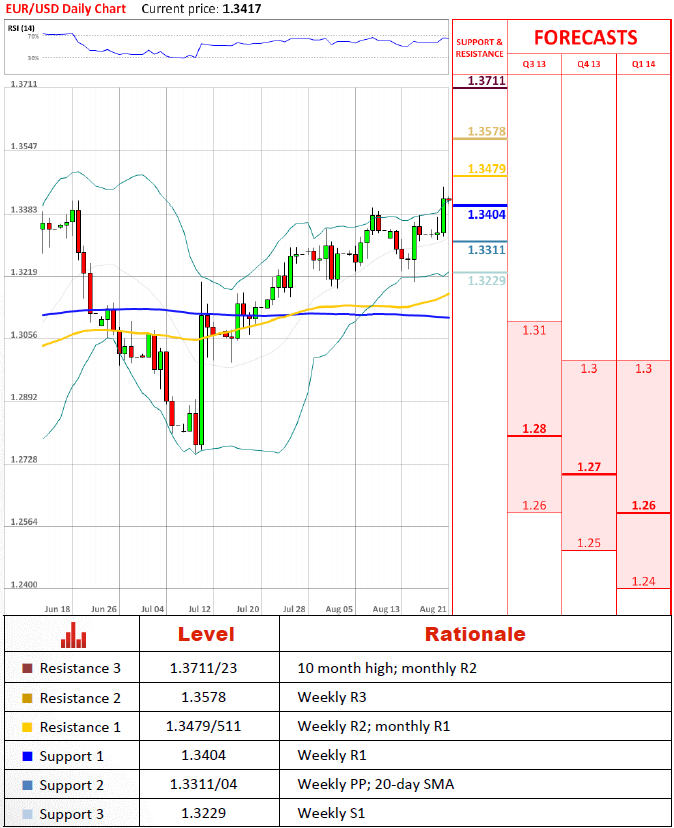This screenshot has height=828, width=674.
Task: Click the 'Weekly R1' rationale
Action: click(x=332, y=756)
